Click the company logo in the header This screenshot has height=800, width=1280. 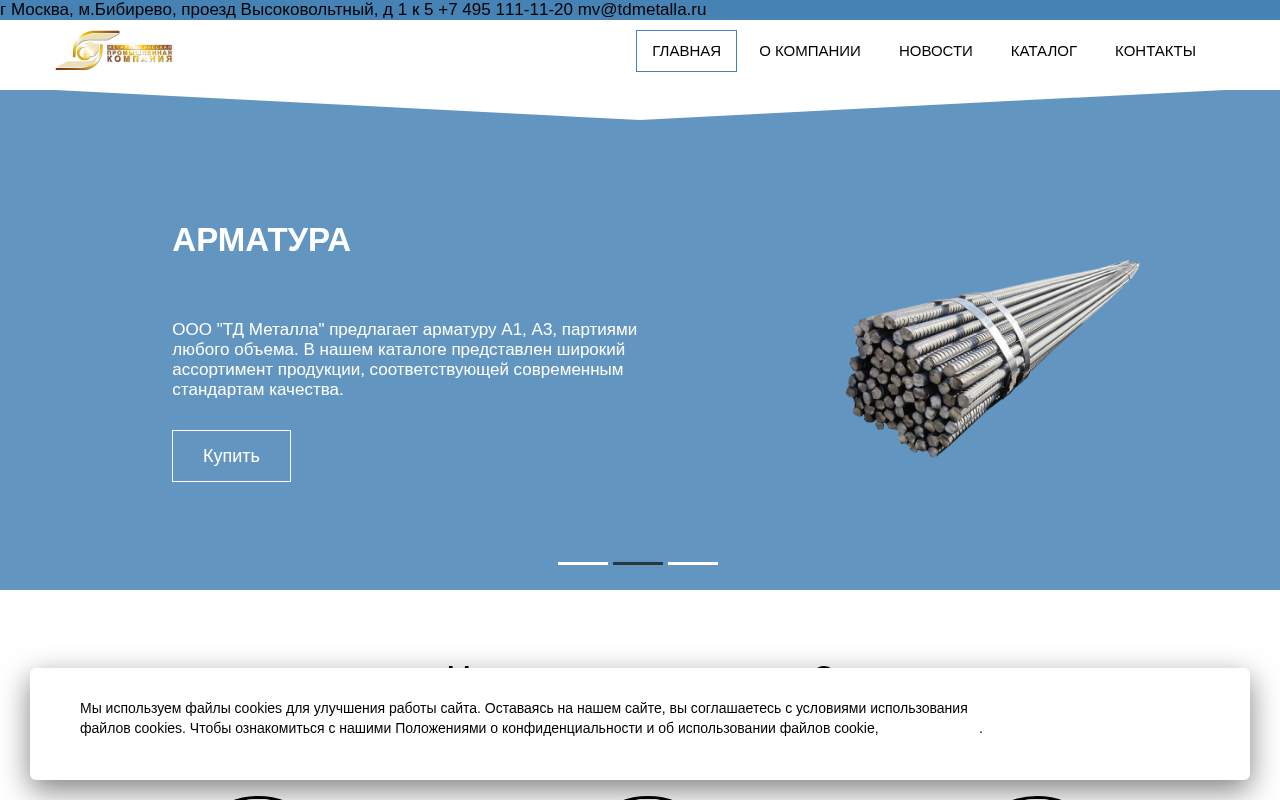(114, 50)
